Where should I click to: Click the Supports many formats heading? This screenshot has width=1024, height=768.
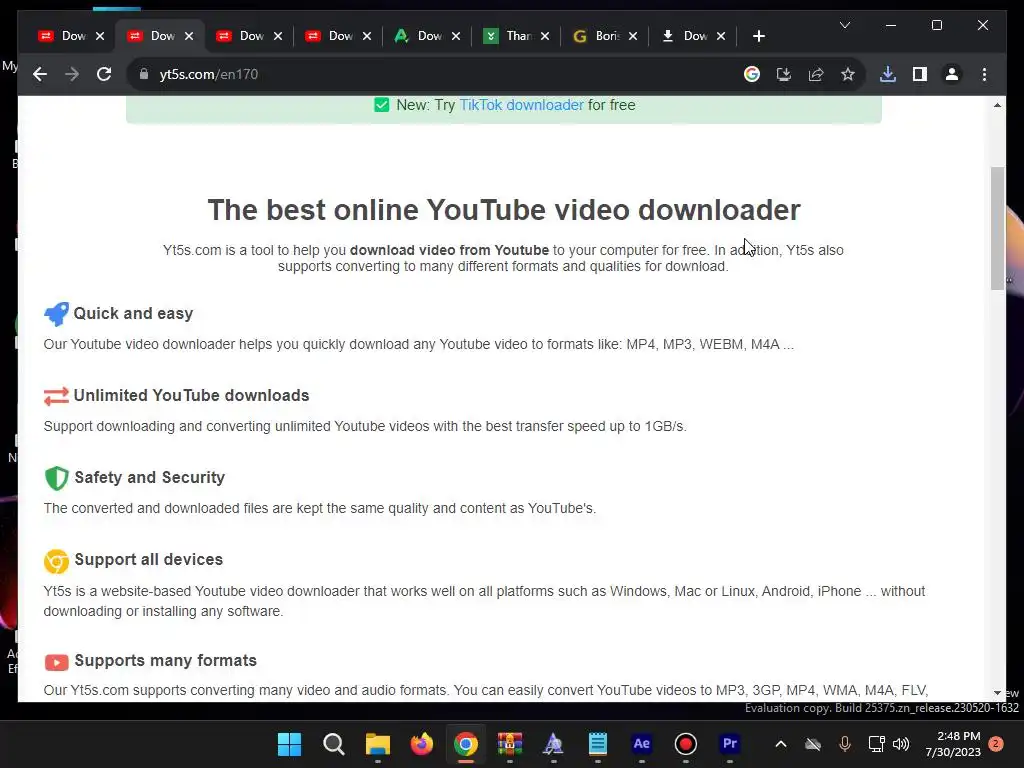[x=165, y=660]
